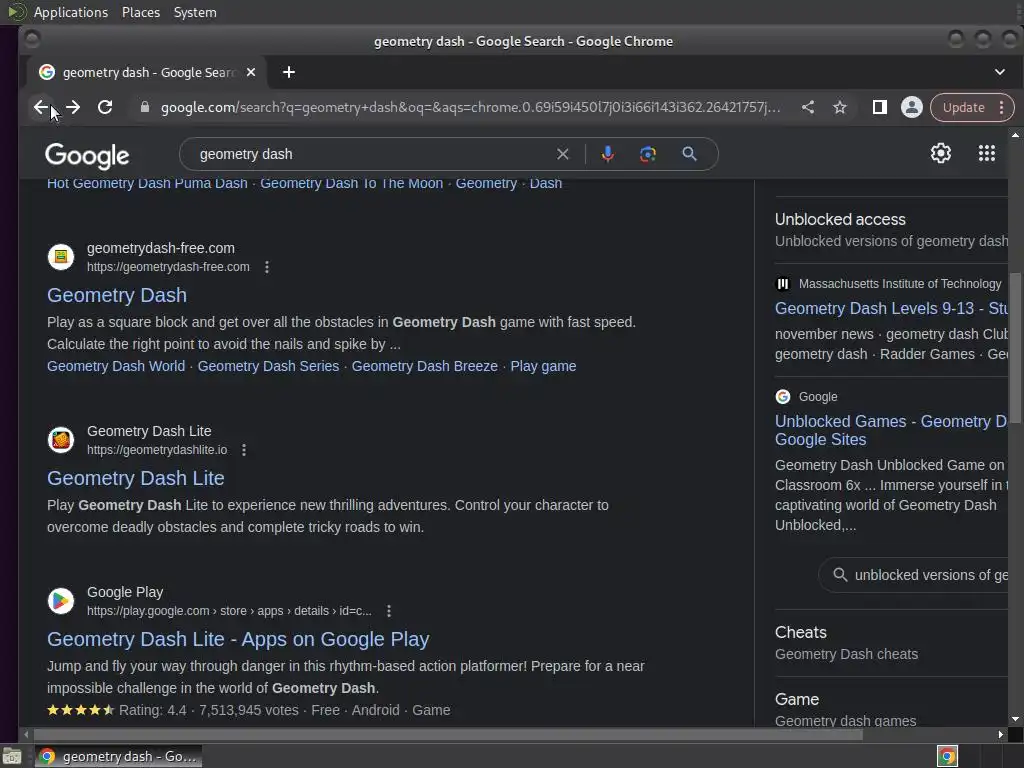Open Chrome three-dot menu
Screen dimensions: 1024x768
(1002, 107)
